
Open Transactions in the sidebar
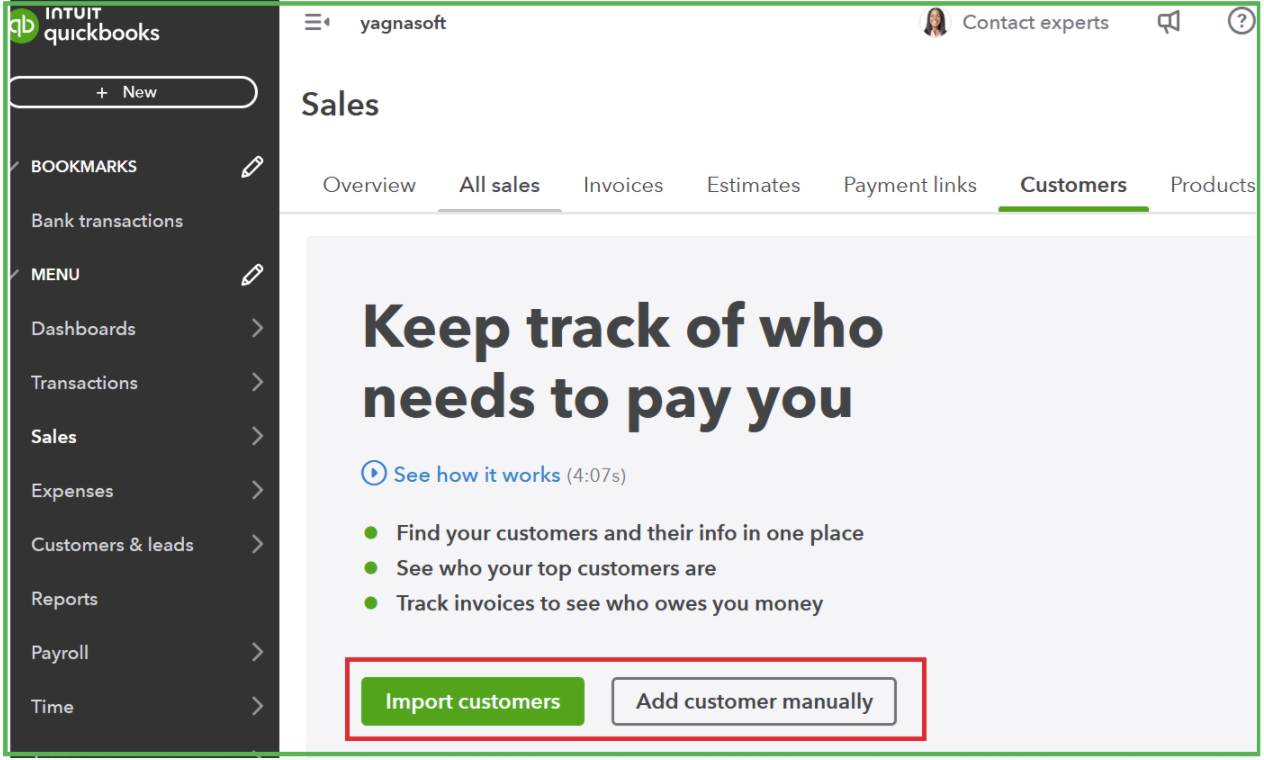click(x=84, y=382)
